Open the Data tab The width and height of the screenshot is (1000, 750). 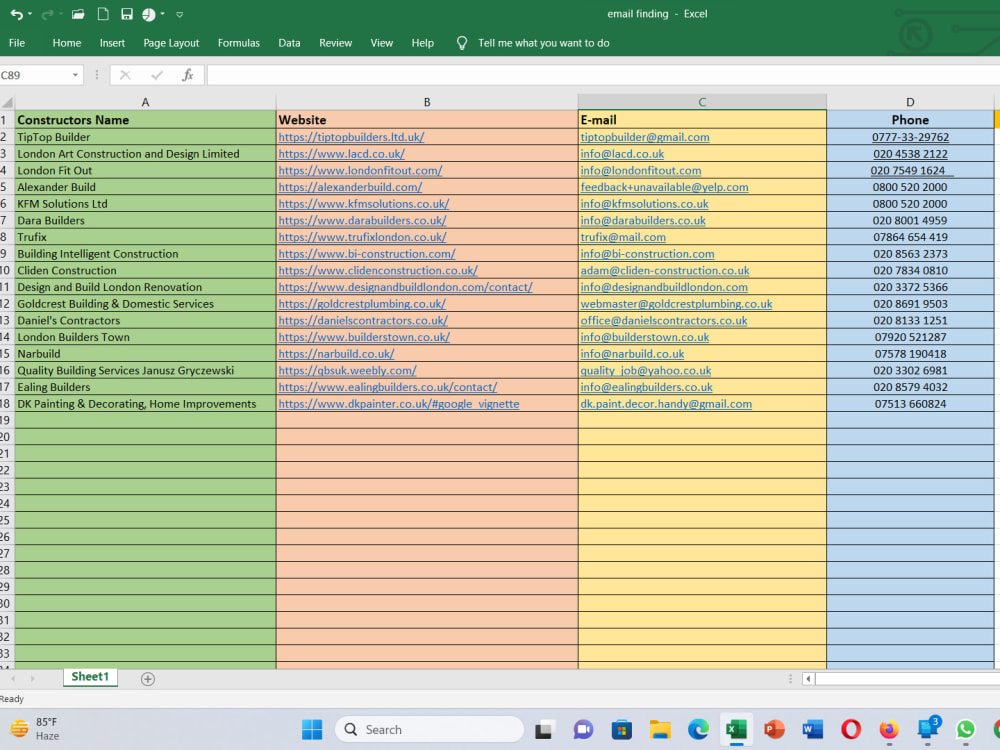[x=289, y=43]
